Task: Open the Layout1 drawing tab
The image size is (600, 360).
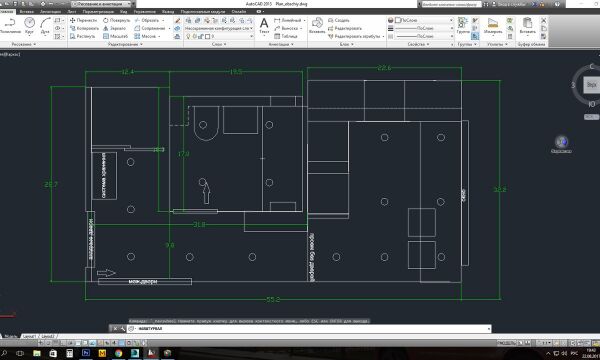Action: (x=29, y=336)
